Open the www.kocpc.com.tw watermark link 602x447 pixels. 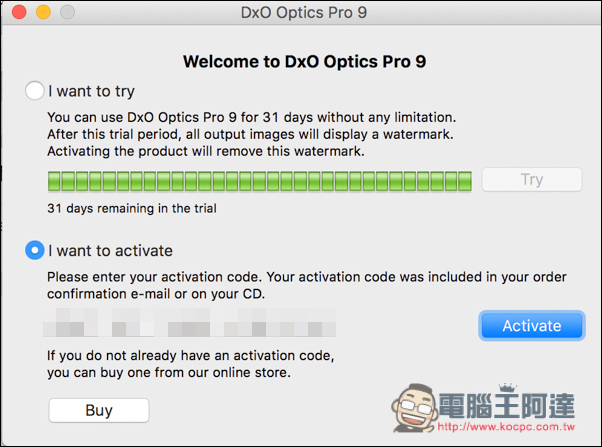[x=506, y=427]
